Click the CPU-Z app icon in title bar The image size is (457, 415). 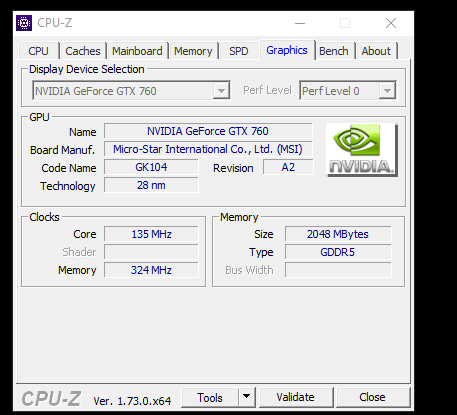coord(24,23)
